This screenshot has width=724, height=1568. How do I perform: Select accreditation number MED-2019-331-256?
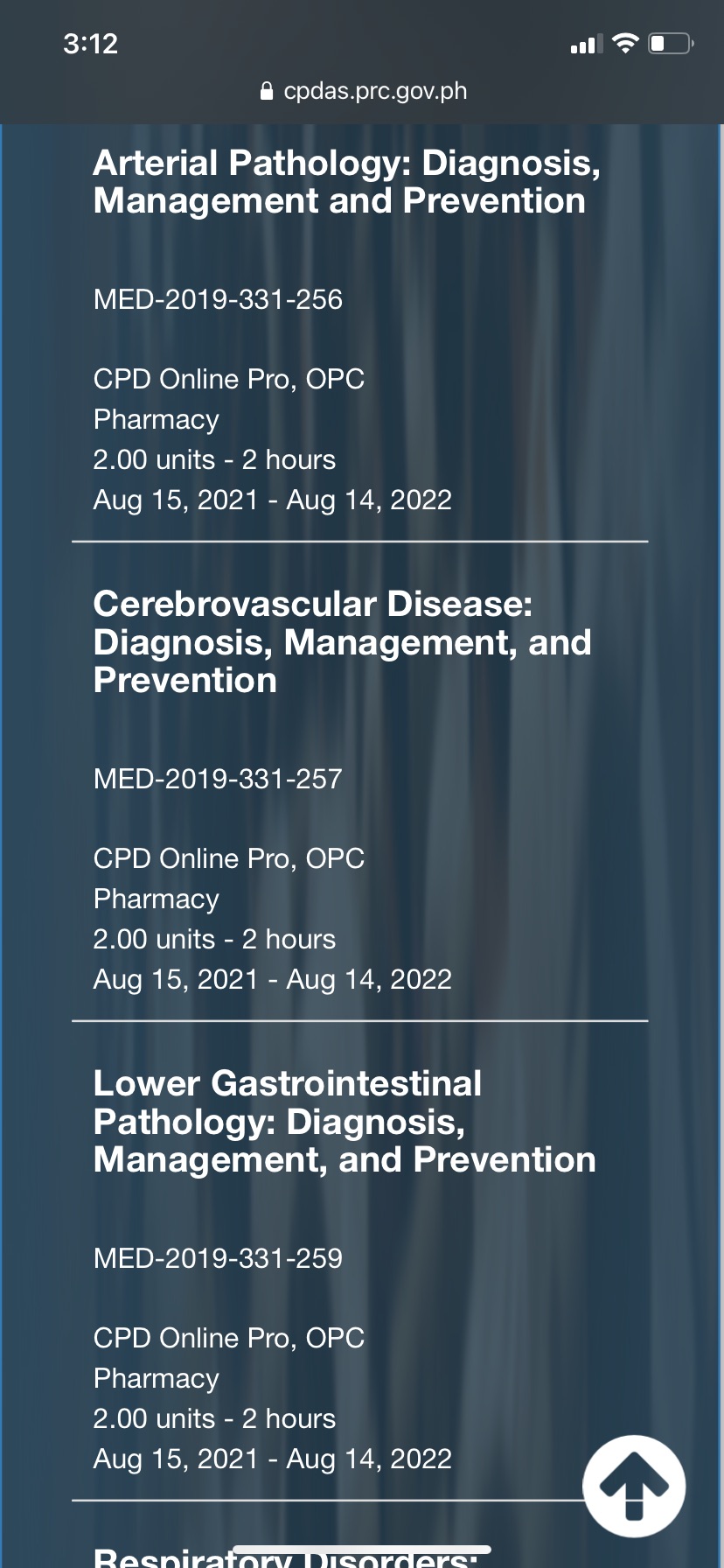(x=218, y=299)
